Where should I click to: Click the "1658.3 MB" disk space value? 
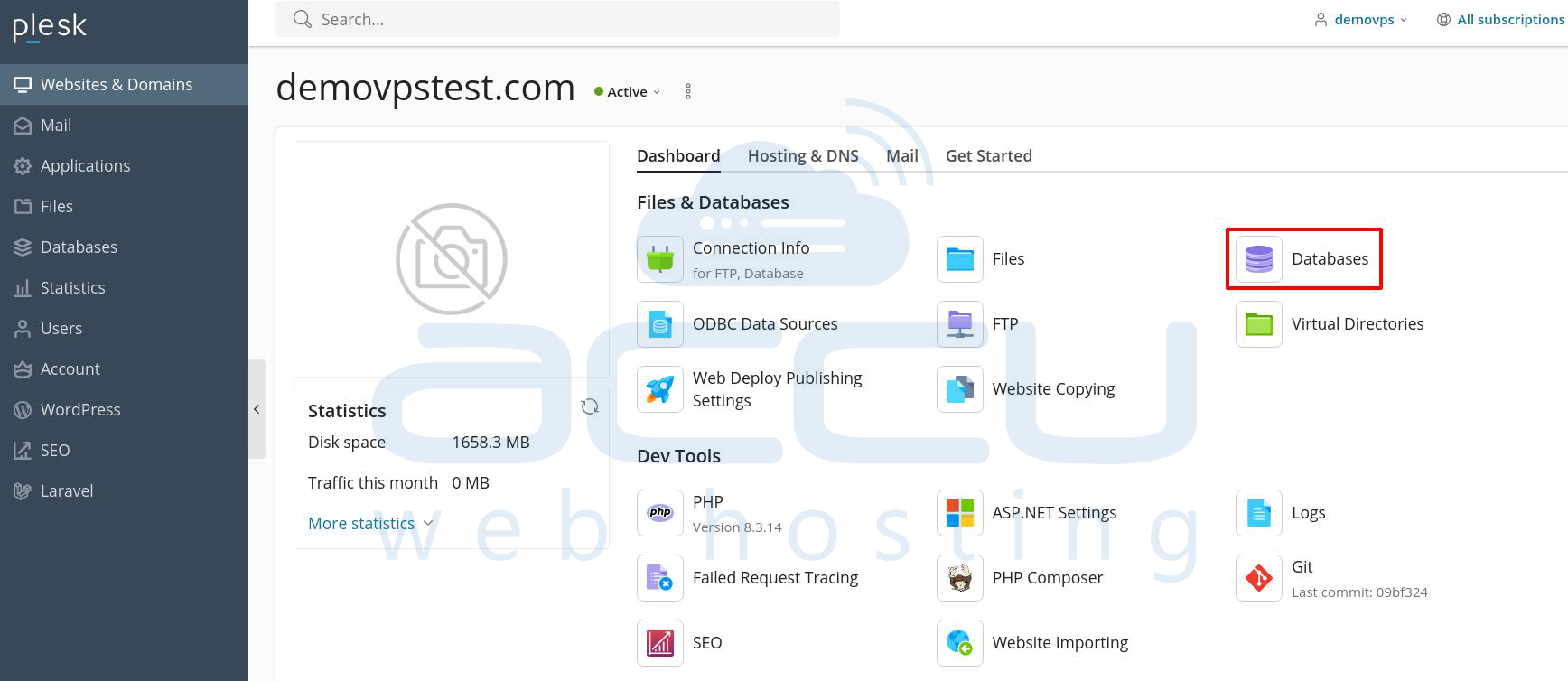490,443
